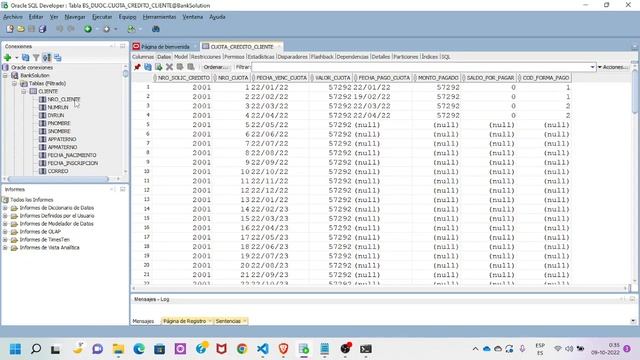Switch to the Columnas sub-tab
The image size is (640, 360).
[143, 57]
